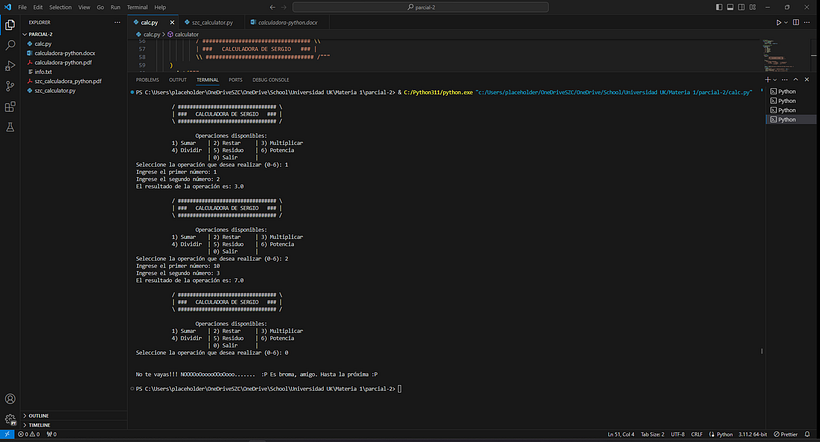Close the calc.py editor tab

[x=172, y=22]
